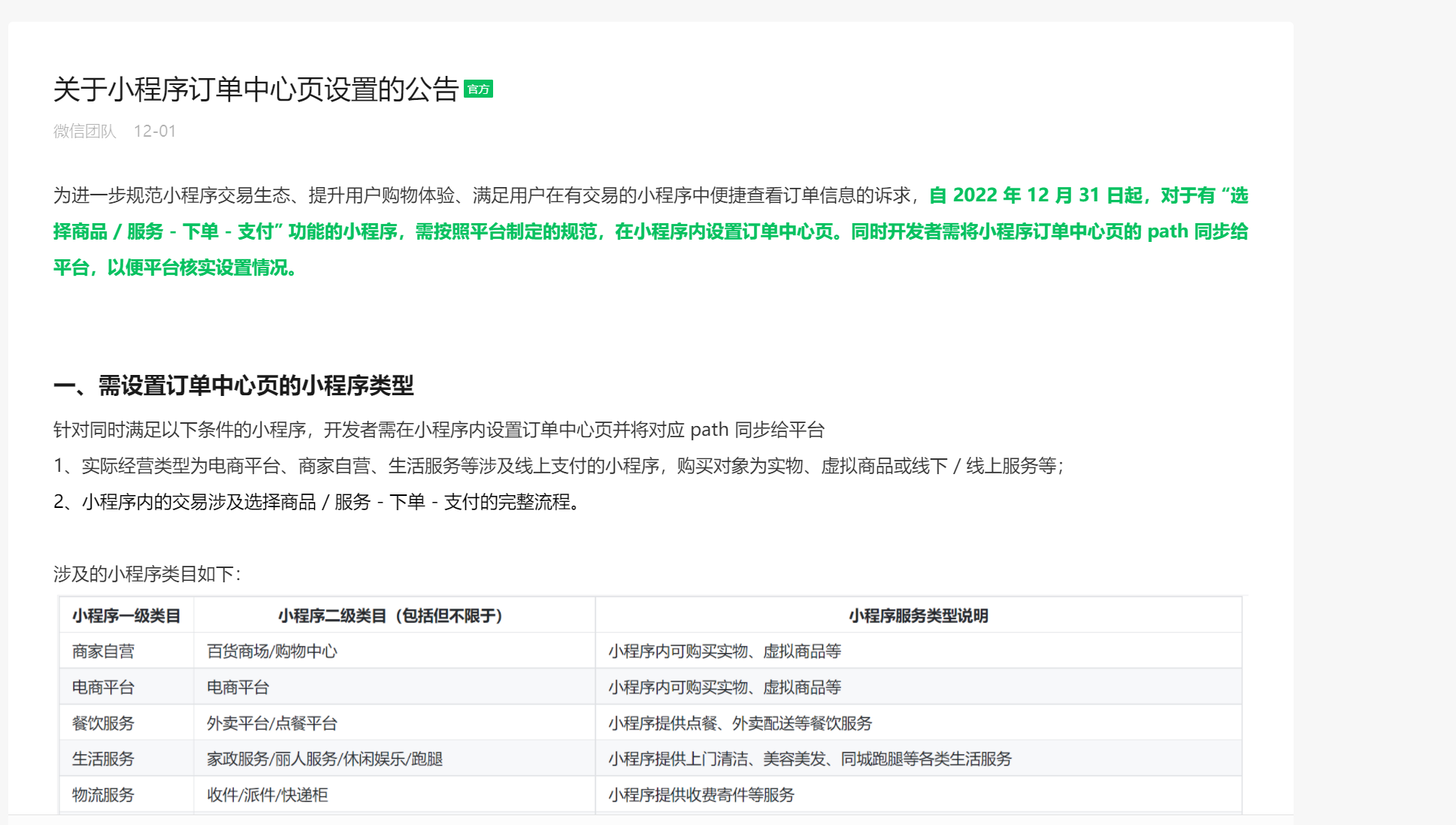The image size is (1456, 825).
Task: Click the 生活服务 row label
Action: 103,759
